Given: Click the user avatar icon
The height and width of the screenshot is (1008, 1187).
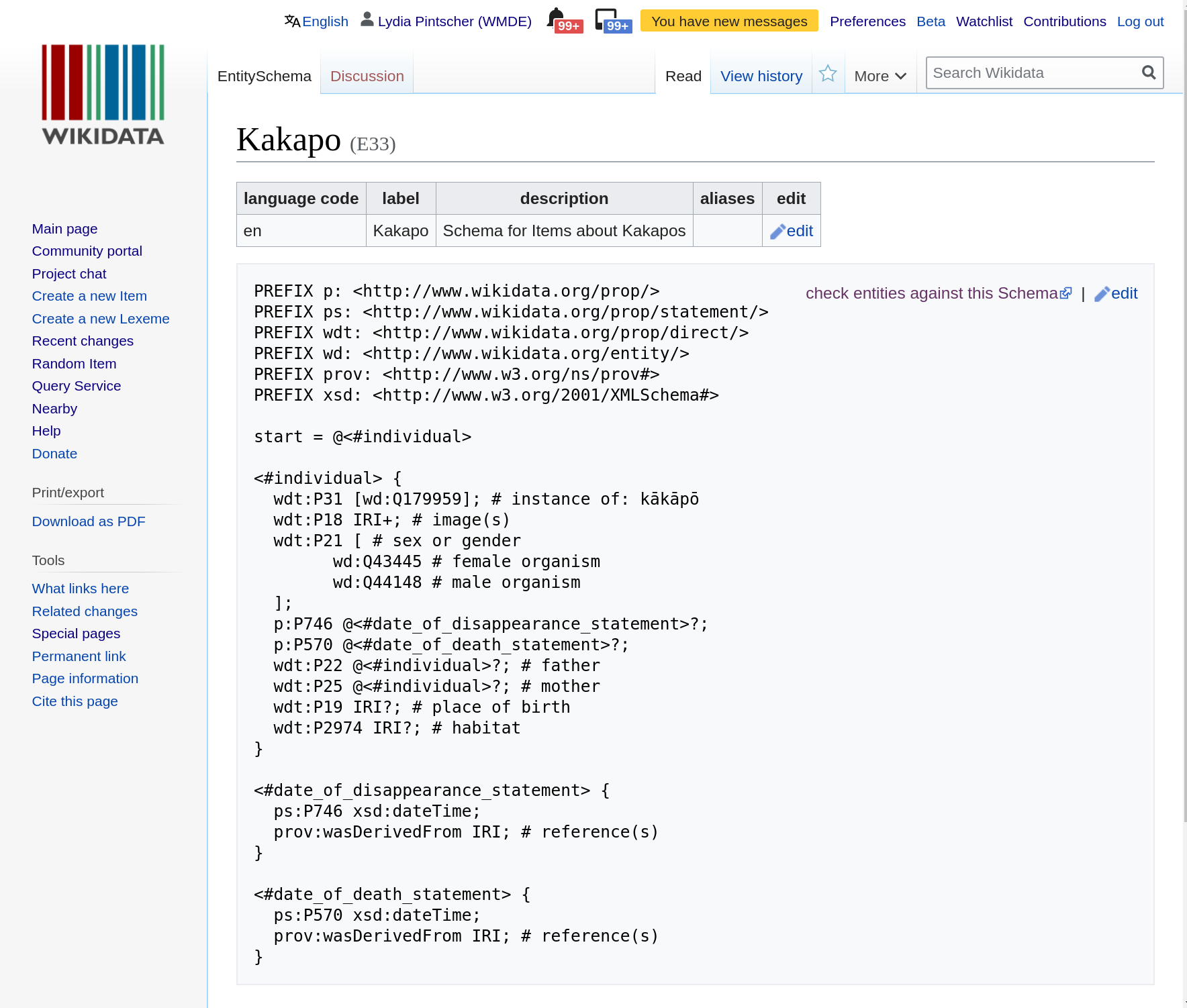Looking at the screenshot, I should 367,19.
